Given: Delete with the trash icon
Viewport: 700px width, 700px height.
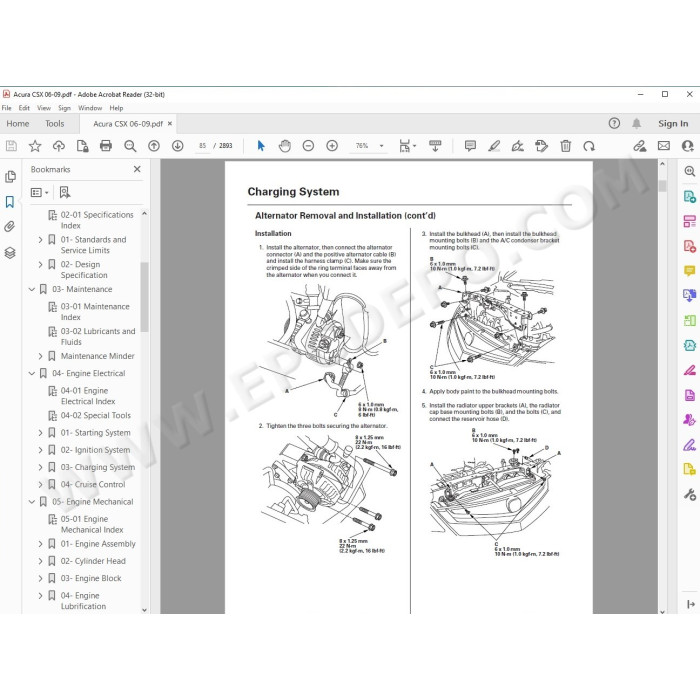Looking at the screenshot, I should click(566, 146).
